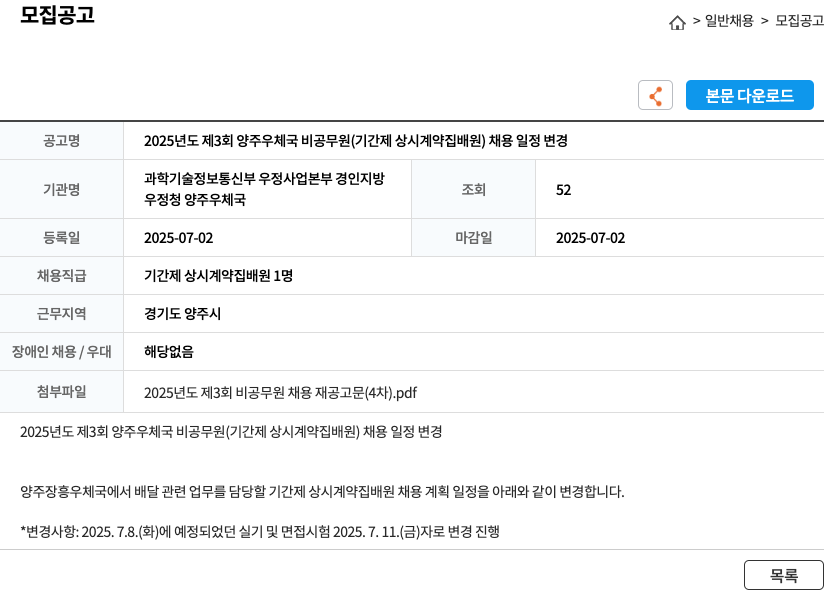Select 해당없음 value
This screenshot has height=590, width=824.
(x=169, y=351)
